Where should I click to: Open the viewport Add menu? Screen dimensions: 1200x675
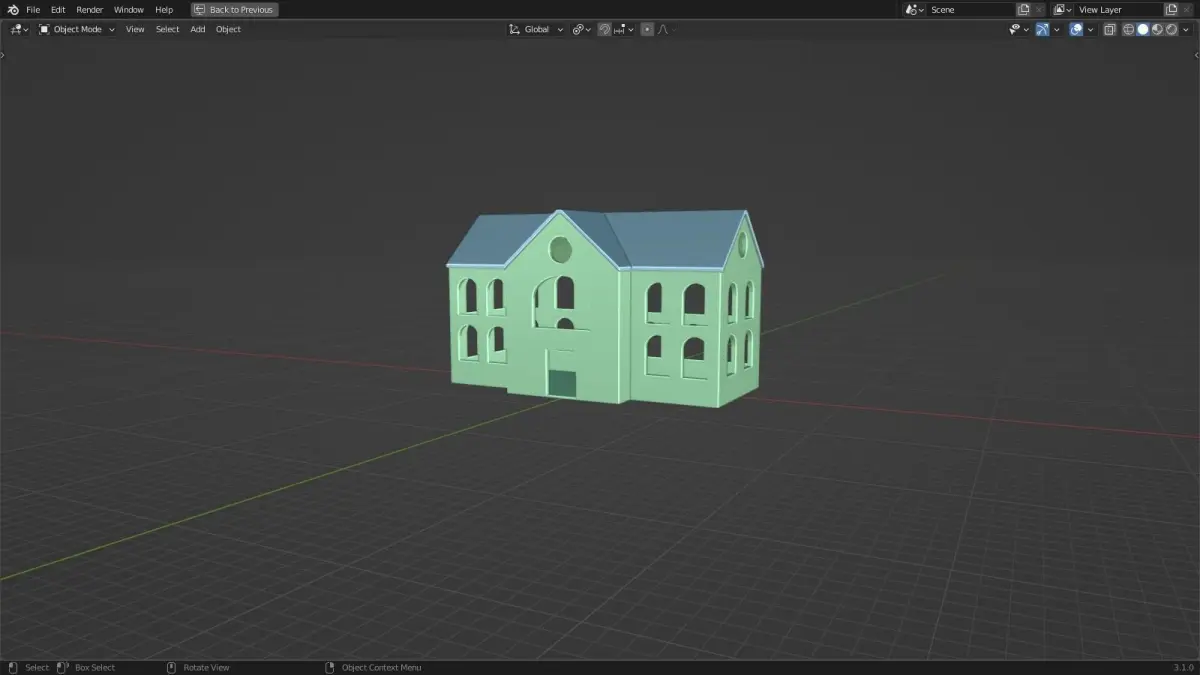point(198,29)
